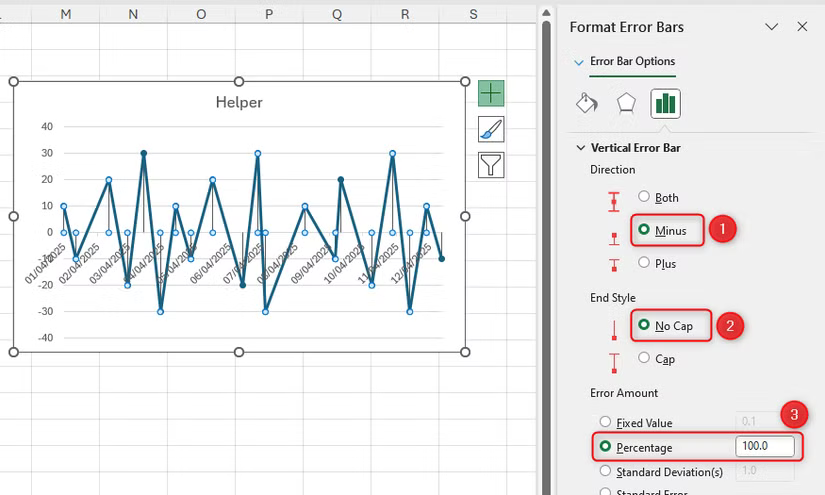Click the vertical scrollbar up arrow
This screenshot has height=495, width=825.
(x=546, y=13)
